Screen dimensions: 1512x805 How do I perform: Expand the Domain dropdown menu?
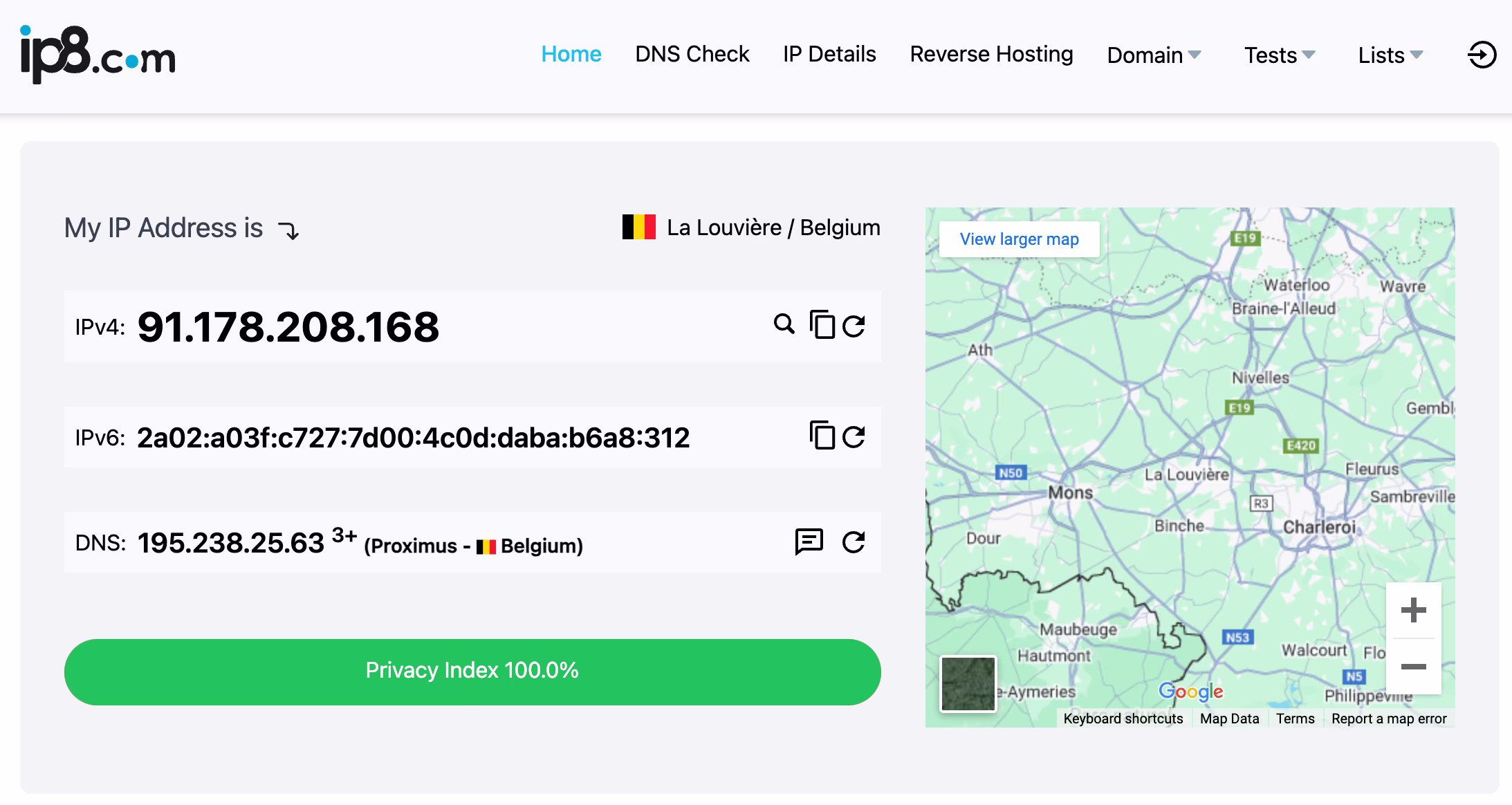pyautogui.click(x=1153, y=55)
